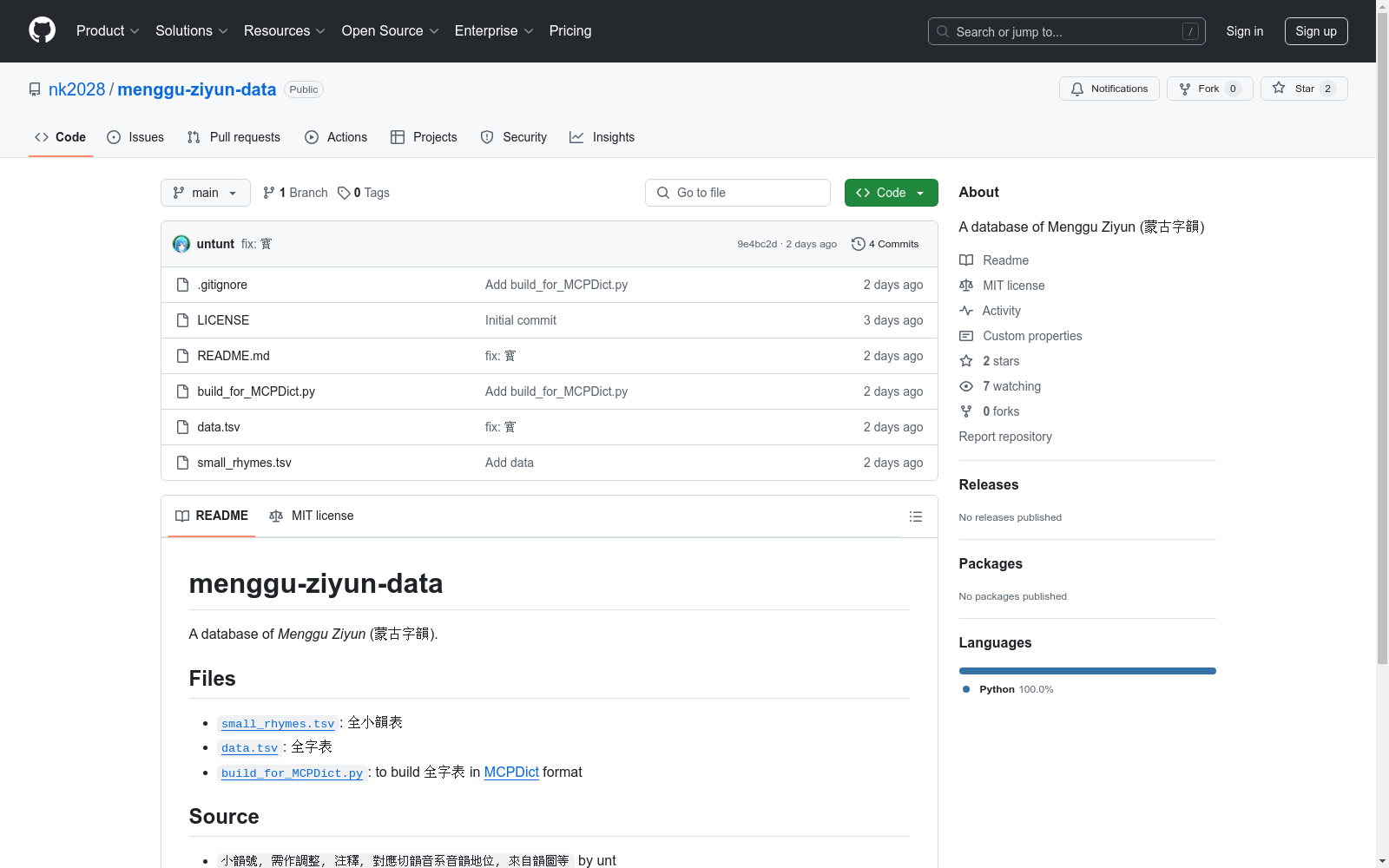This screenshot has height=868, width=1389.
Task: Open the MCPDict link in README
Action: [x=511, y=772]
